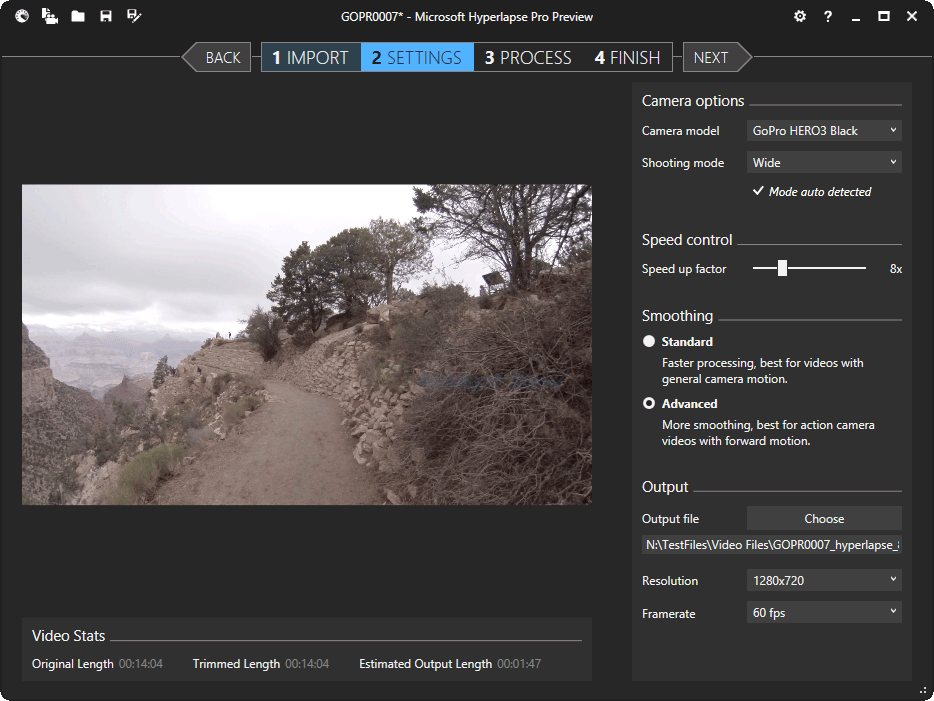Viewport: 934px width, 701px height.
Task: Click the Hyperlapse app logo icon
Action: [x=22, y=16]
